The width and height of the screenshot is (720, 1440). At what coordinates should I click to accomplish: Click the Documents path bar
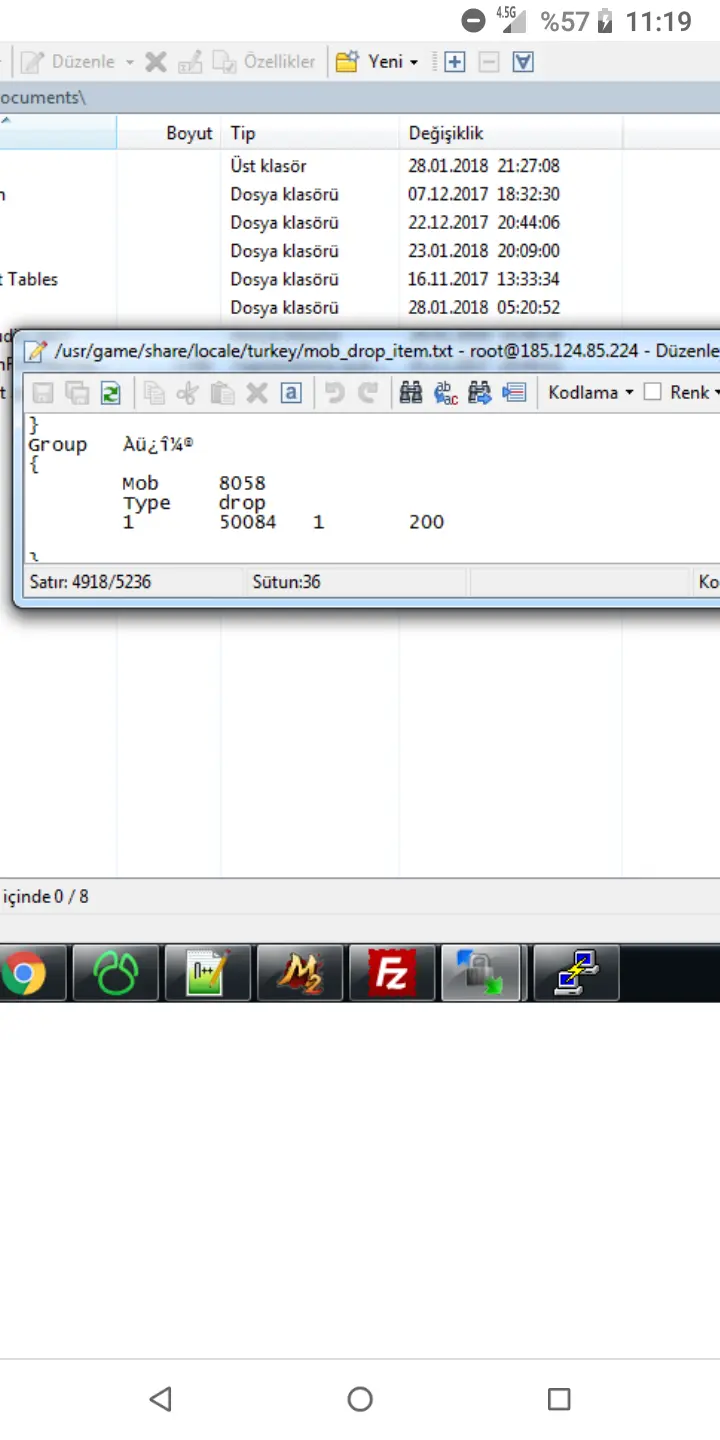point(360,98)
